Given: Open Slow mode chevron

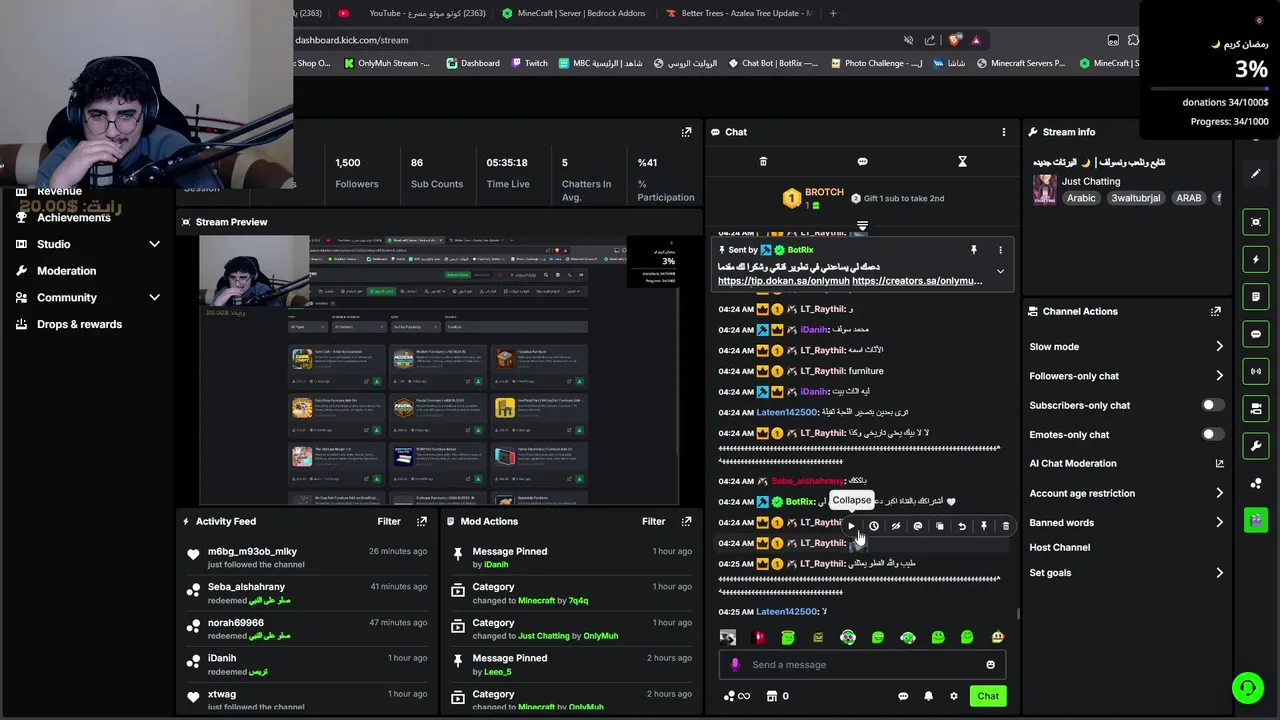Looking at the screenshot, I should [1219, 346].
